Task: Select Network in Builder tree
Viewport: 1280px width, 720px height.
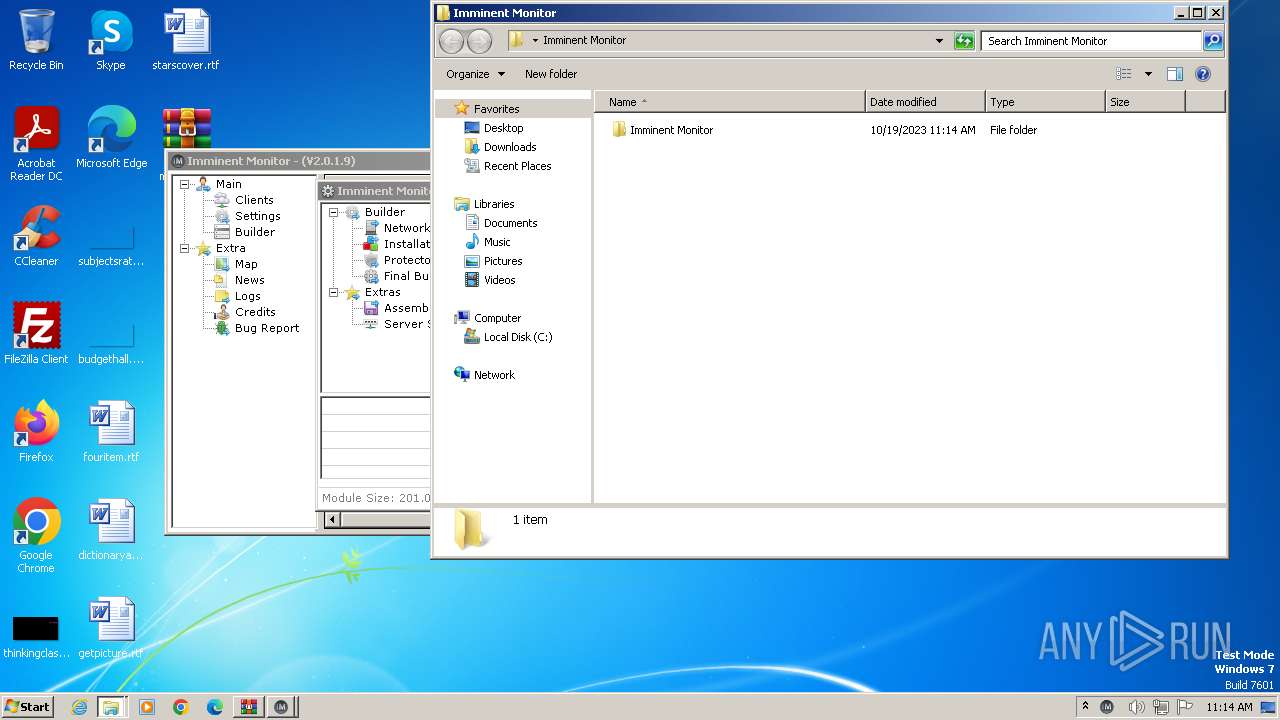Action: click(x=406, y=228)
